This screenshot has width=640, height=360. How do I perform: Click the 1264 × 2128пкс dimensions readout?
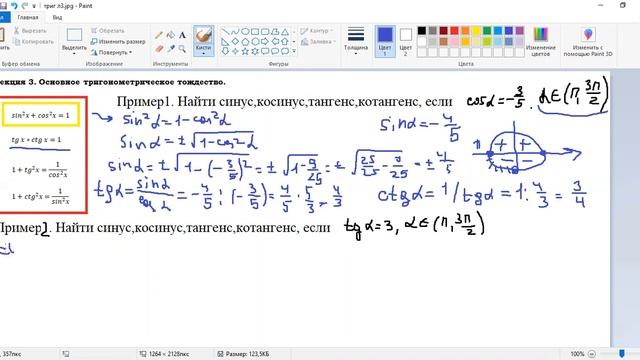(169, 354)
